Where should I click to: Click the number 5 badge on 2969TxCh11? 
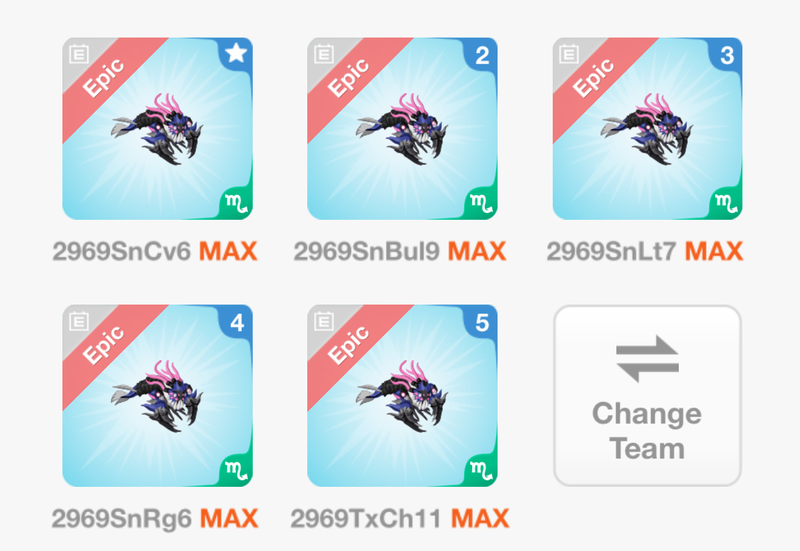(x=482, y=322)
